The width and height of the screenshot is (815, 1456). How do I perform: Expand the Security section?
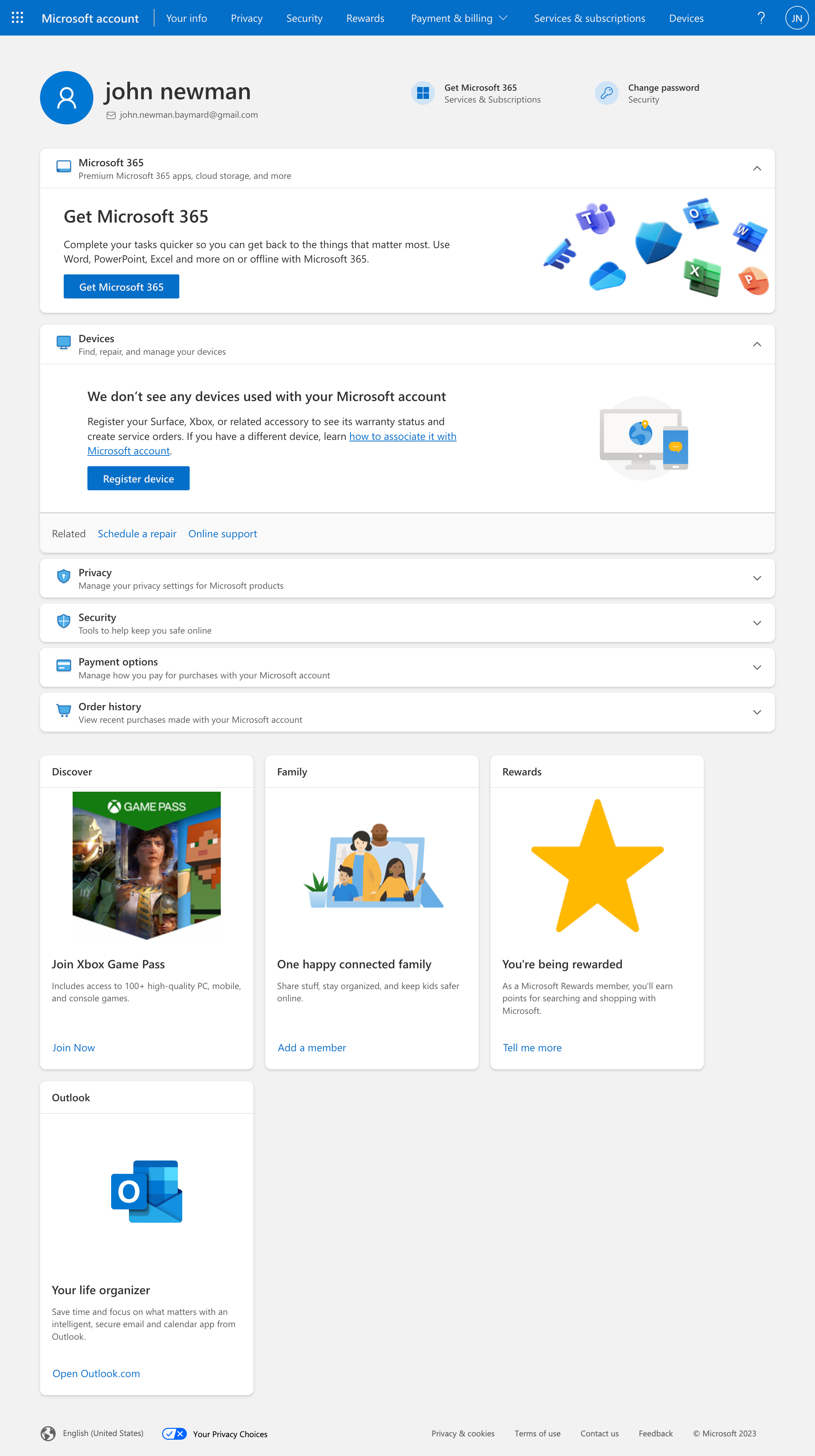(757, 622)
